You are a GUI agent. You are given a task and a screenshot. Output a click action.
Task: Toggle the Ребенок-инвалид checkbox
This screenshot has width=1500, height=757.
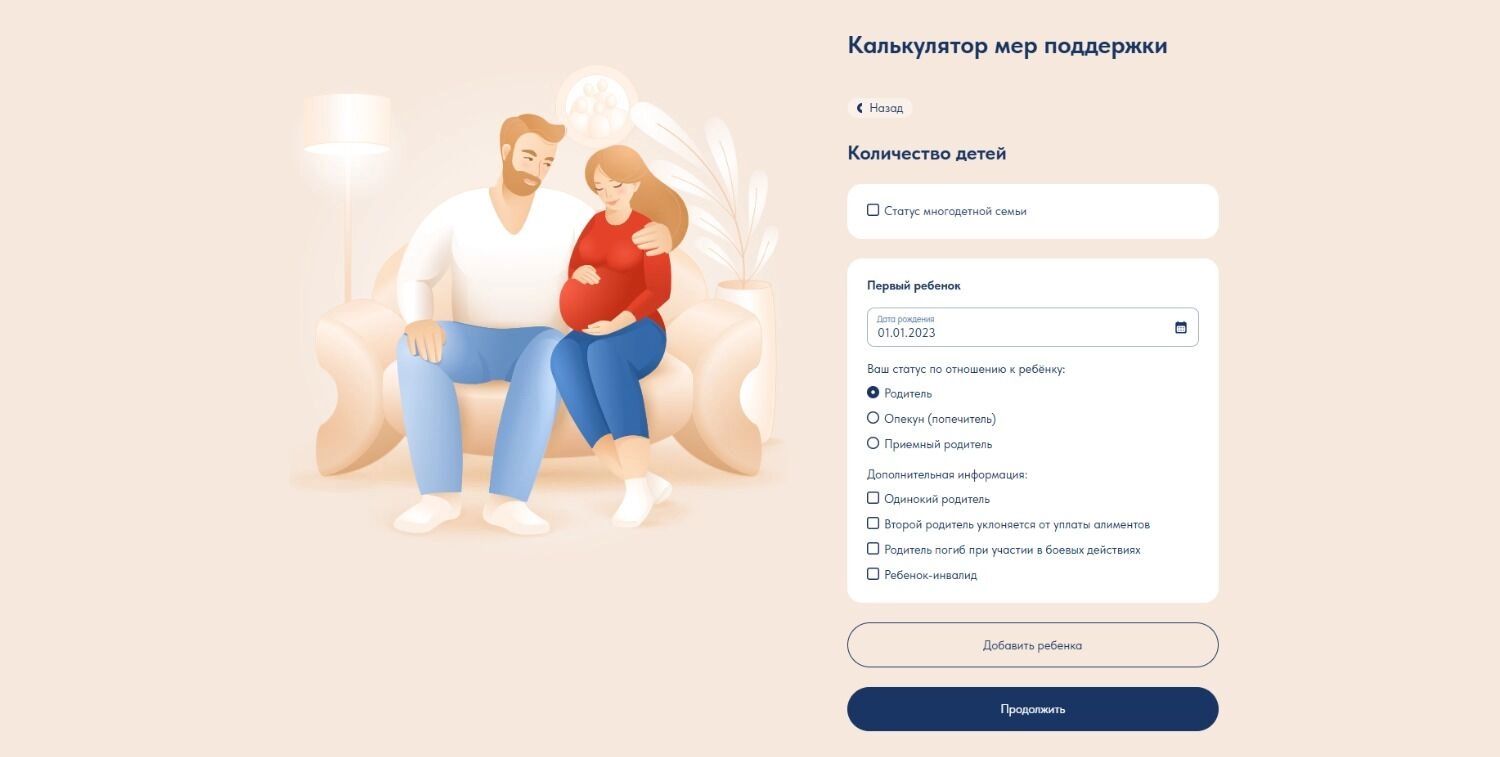(873, 574)
